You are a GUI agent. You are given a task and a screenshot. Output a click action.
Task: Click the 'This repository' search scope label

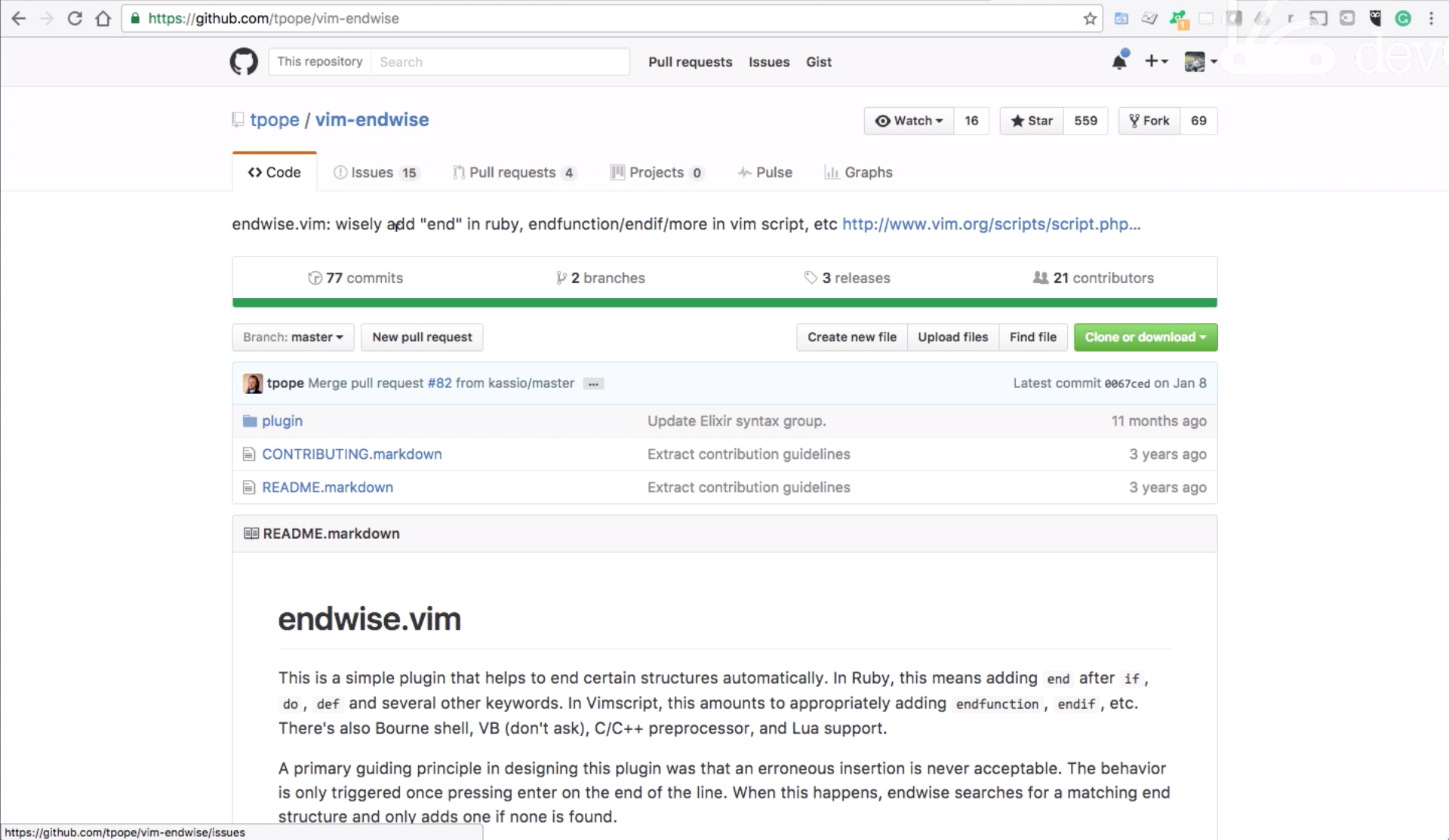(320, 62)
